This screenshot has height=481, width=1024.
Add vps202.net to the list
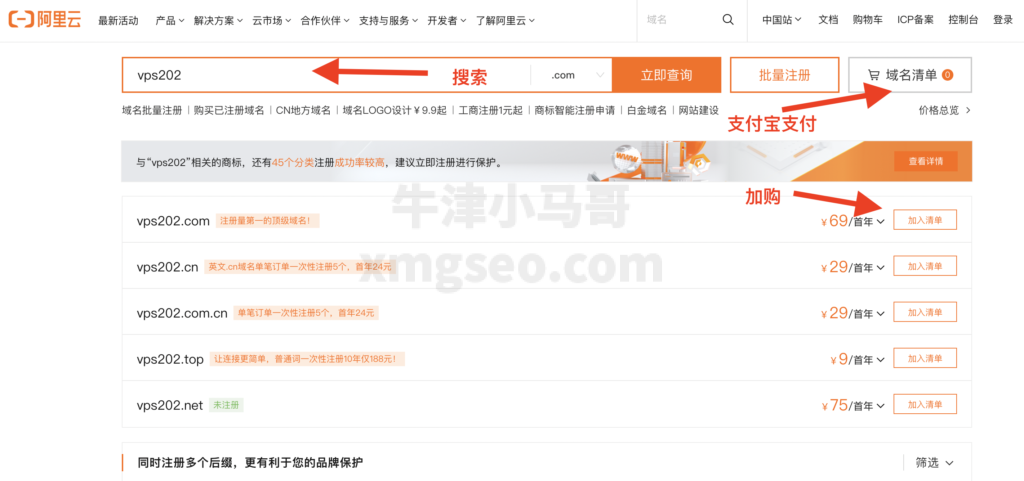coord(925,405)
